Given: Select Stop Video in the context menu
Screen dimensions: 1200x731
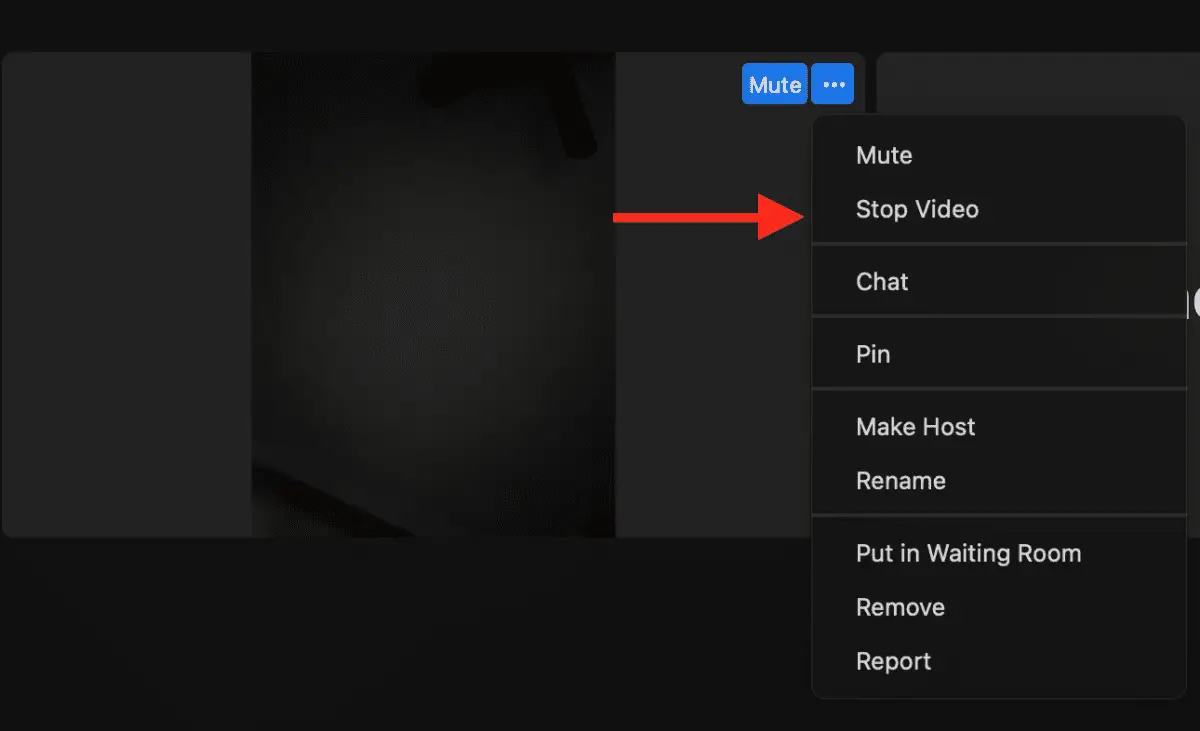Looking at the screenshot, I should [x=917, y=209].
